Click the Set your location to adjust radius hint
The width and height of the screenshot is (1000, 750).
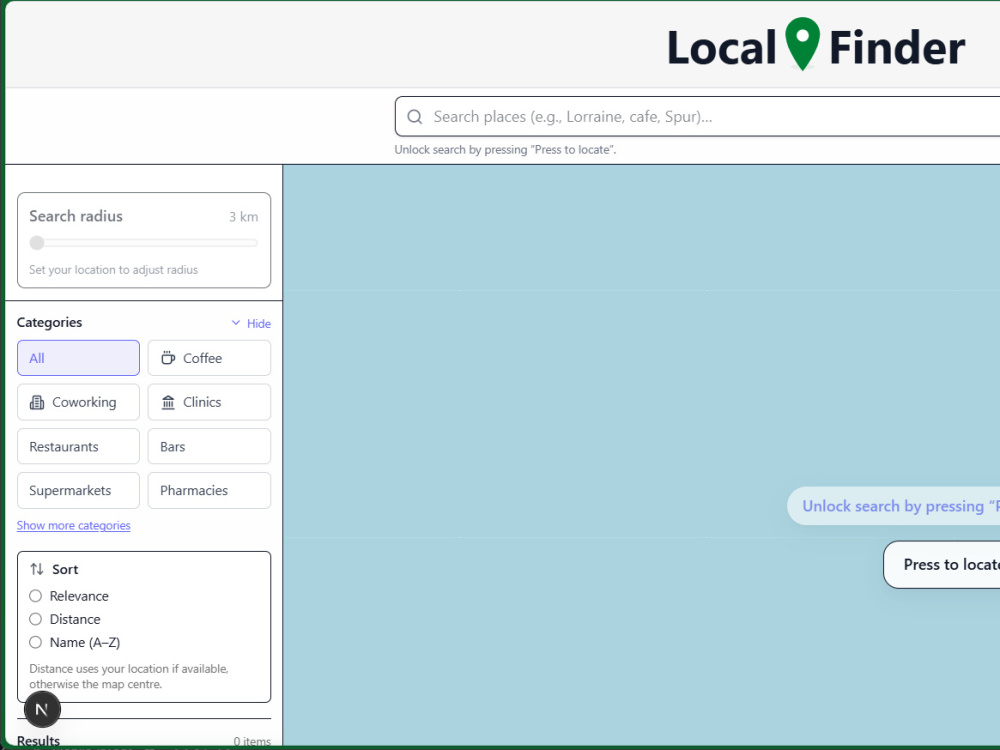click(114, 270)
